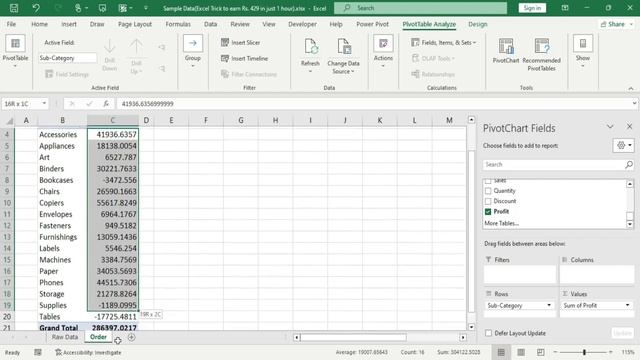Click Insert Slicer icon

[225, 42]
